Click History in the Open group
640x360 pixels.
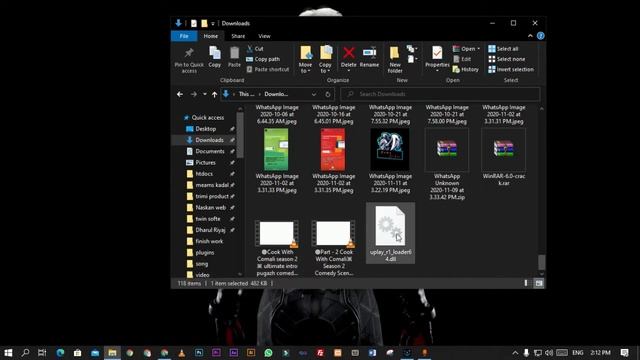(x=466, y=69)
